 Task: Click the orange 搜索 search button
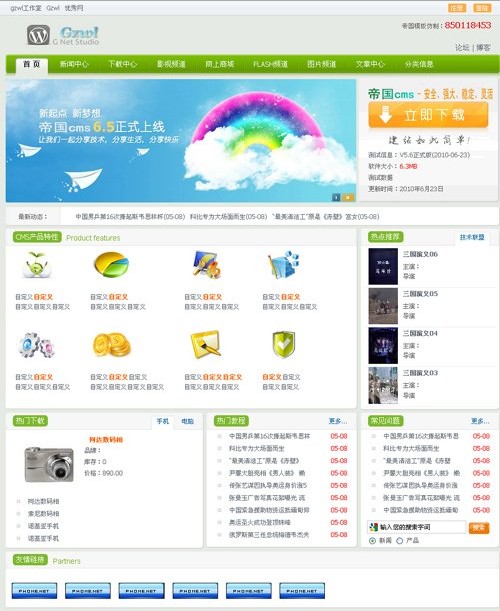click(x=479, y=527)
